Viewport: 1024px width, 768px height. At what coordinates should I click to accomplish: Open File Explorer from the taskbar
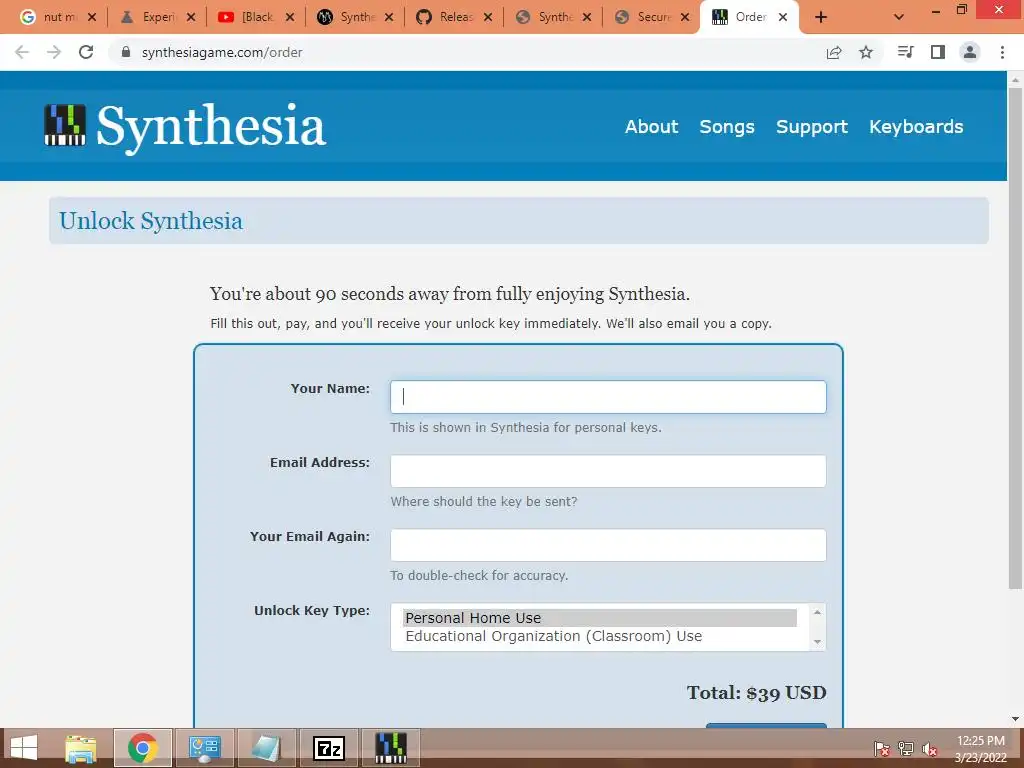tap(81, 748)
